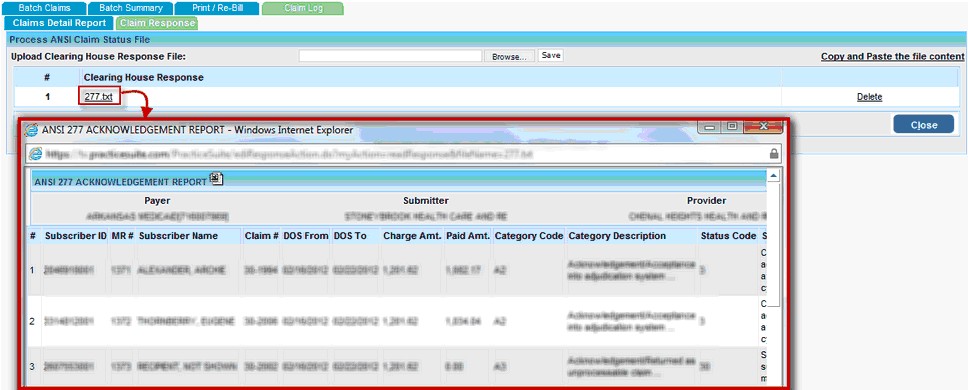
Task: Delete the 277.txt response row
Action: coord(869,97)
